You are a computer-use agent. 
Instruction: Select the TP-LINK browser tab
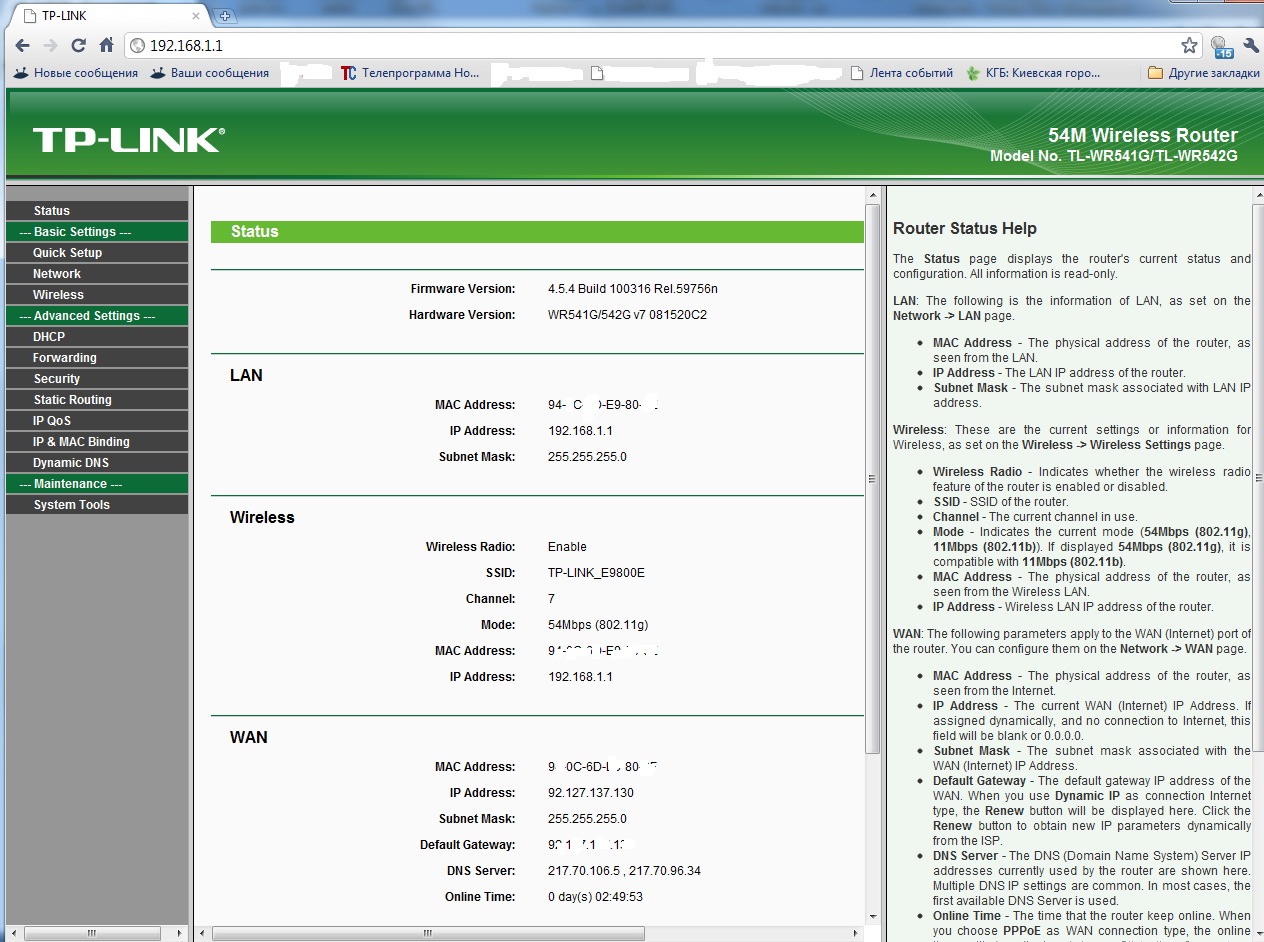pos(111,16)
